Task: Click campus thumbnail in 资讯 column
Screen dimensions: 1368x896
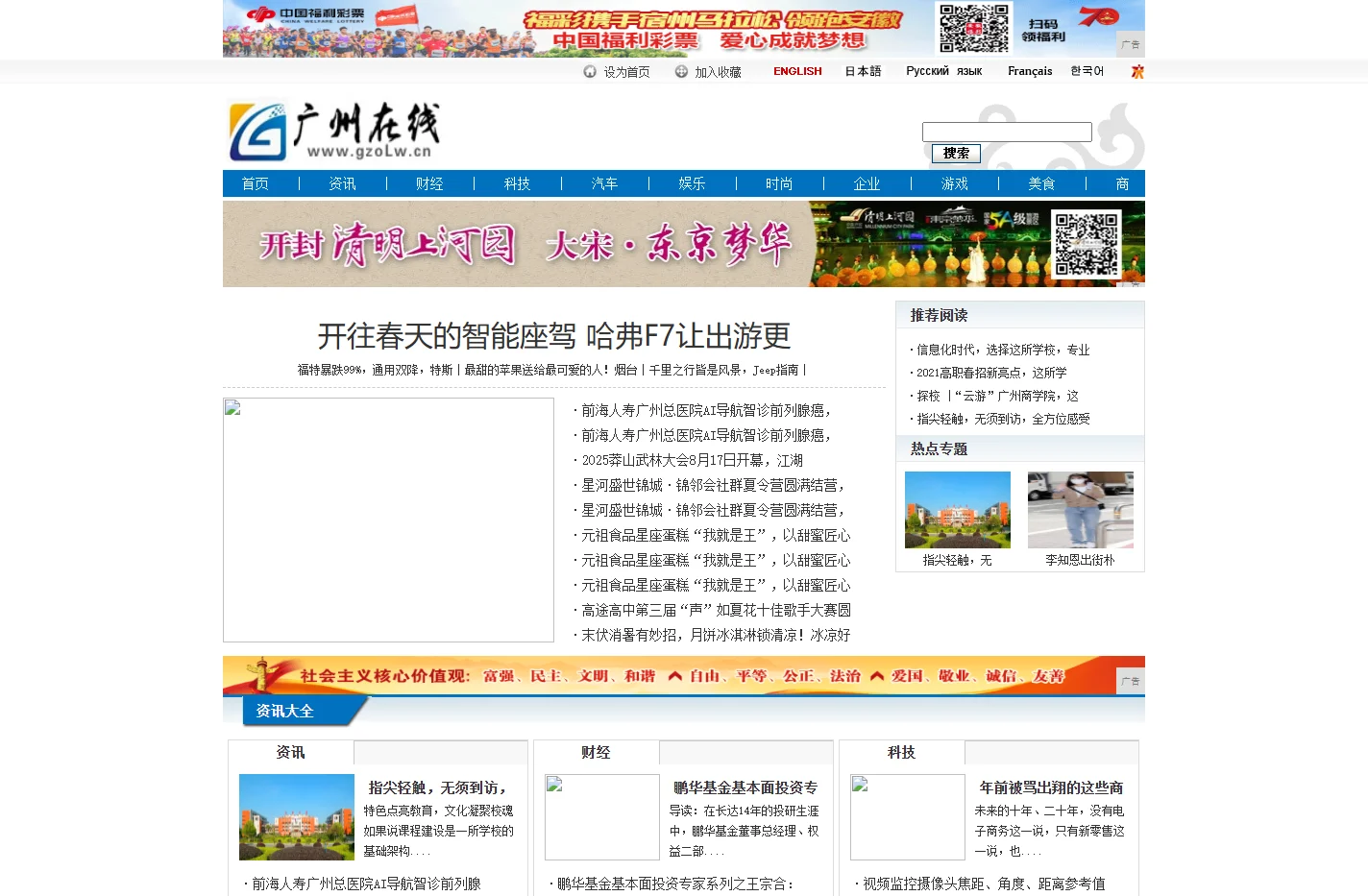Action: (x=297, y=817)
